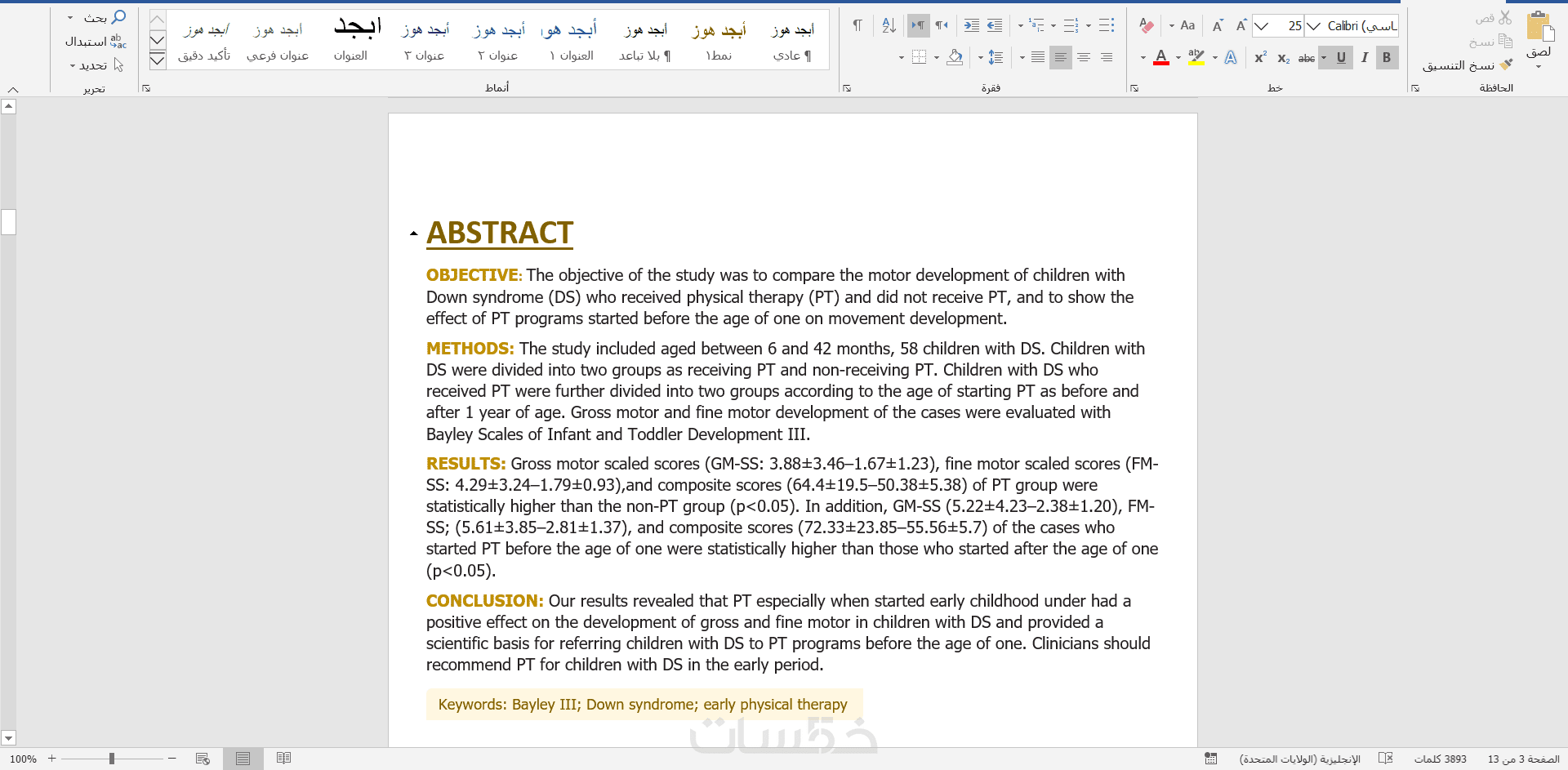This screenshot has width=1568, height=770.
Task: Apply the Heading 2 (عنوان ٢) style
Action: tap(498, 39)
